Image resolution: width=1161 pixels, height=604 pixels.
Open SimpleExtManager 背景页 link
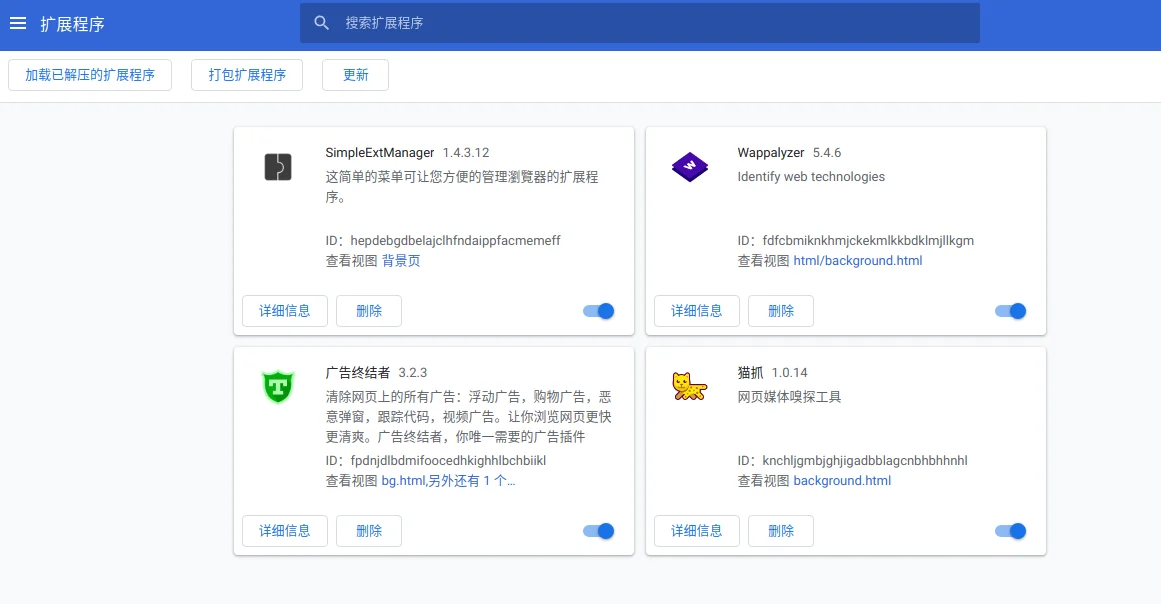pos(401,261)
